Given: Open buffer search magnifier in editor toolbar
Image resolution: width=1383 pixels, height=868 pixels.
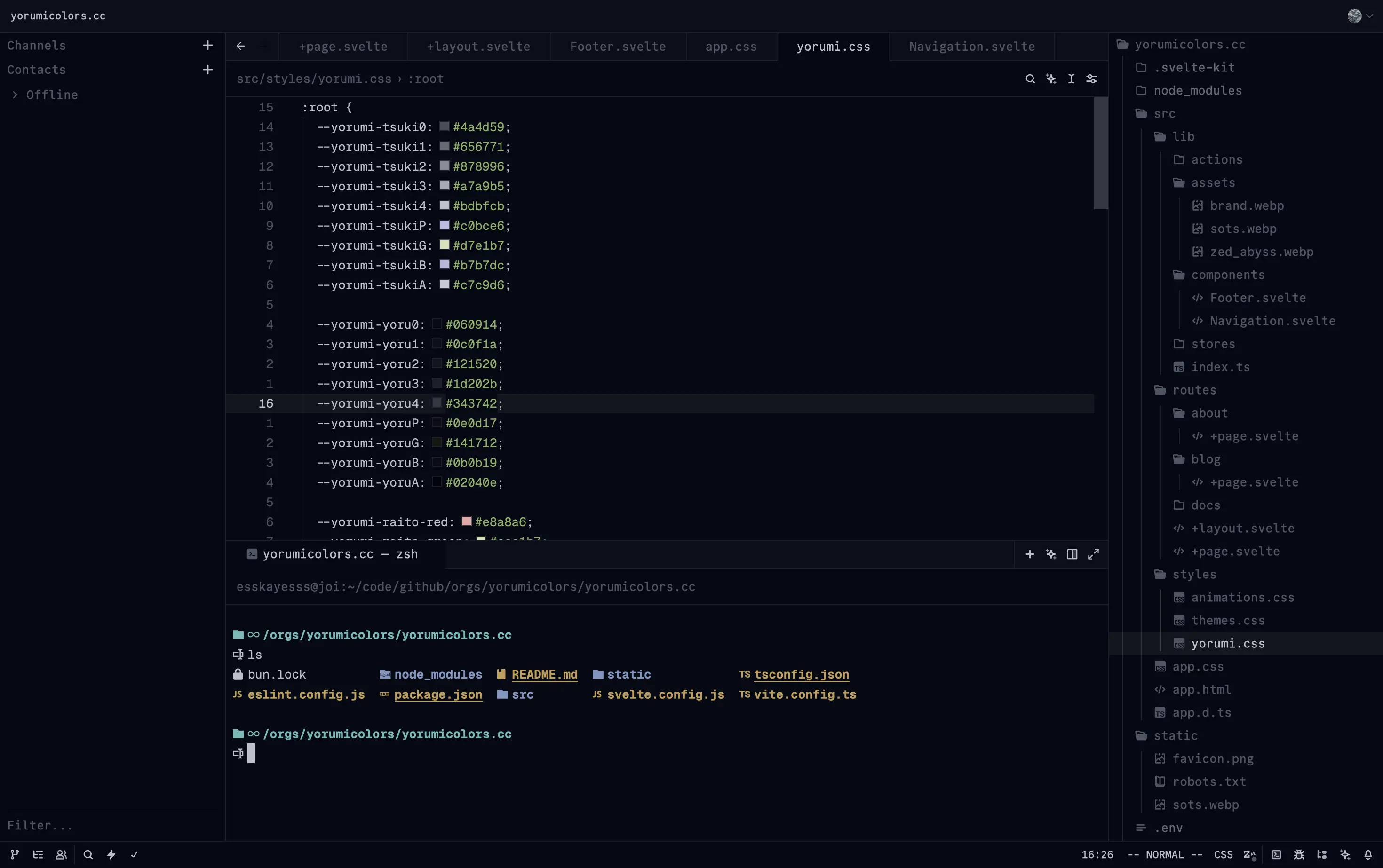Looking at the screenshot, I should [x=1030, y=79].
